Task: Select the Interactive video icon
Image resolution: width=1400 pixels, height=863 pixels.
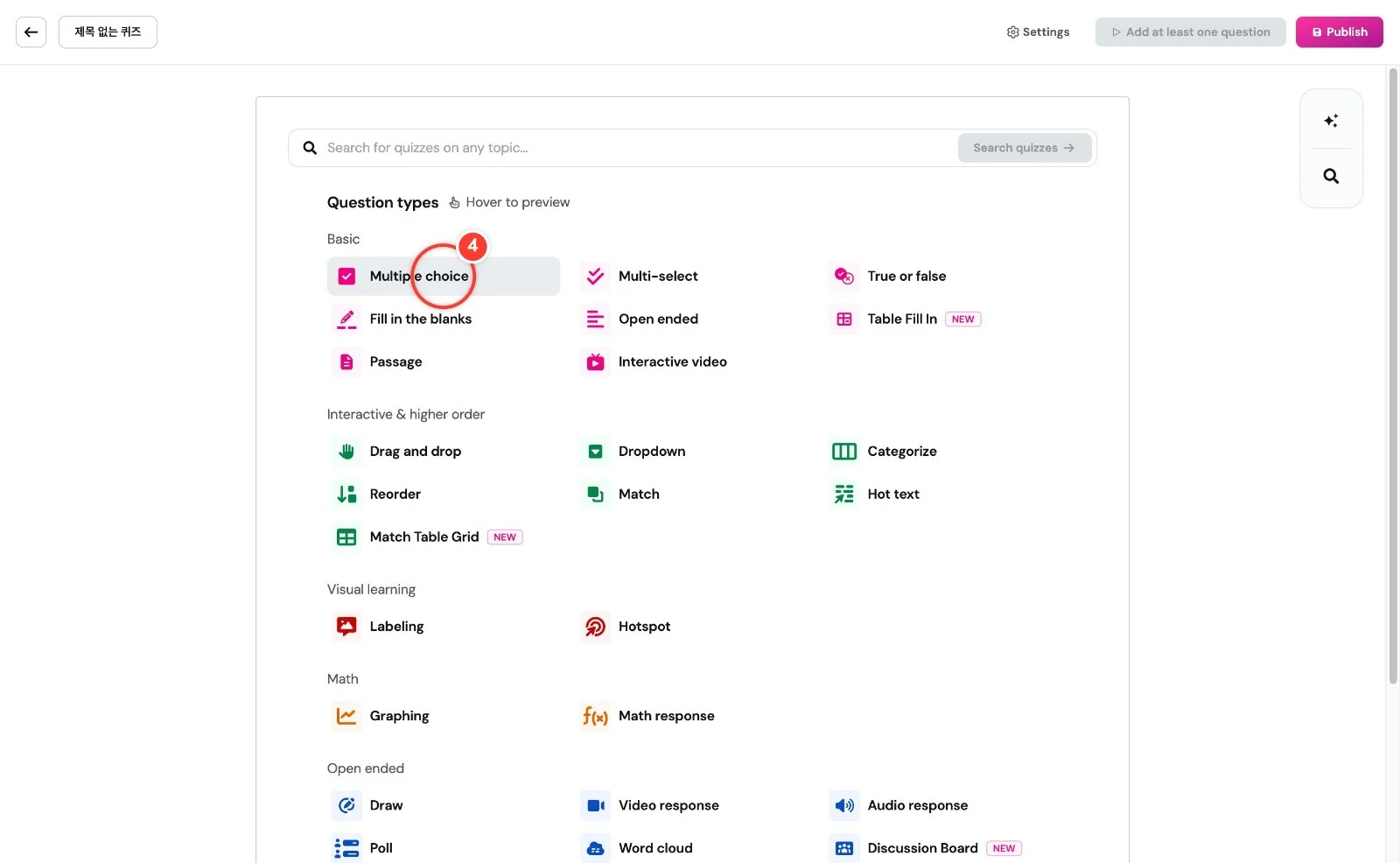Action: click(595, 362)
